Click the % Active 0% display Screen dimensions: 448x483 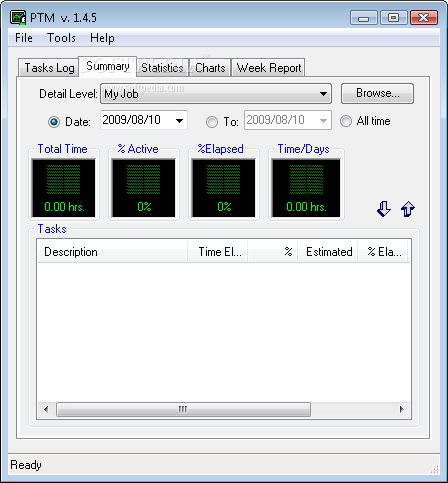[x=144, y=188]
